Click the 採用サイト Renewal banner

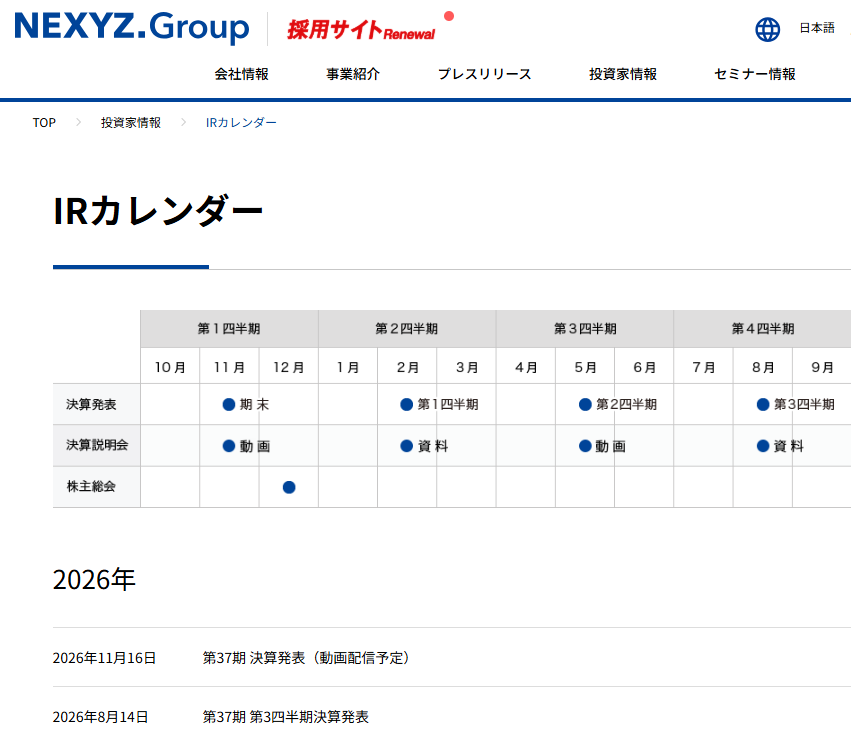tap(370, 28)
